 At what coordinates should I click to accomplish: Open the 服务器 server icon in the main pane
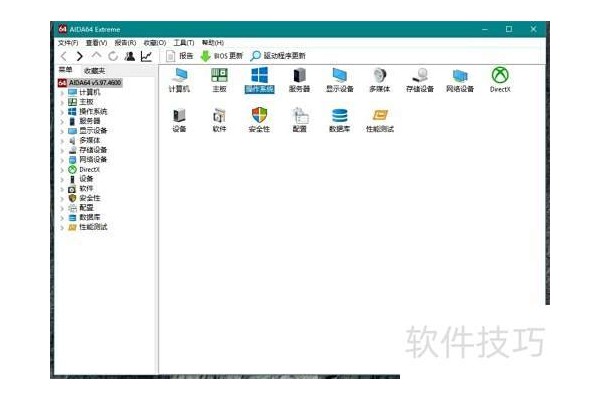(299, 80)
